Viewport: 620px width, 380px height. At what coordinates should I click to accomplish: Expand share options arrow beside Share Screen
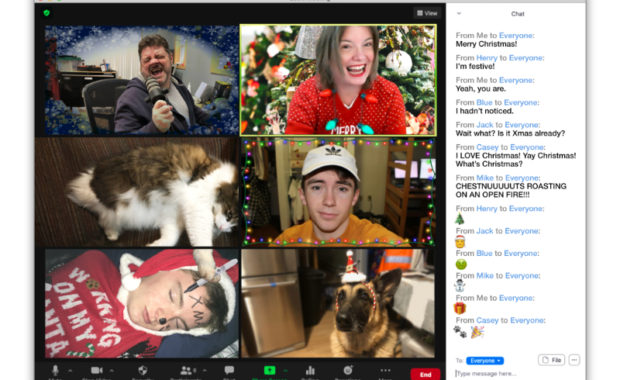click(x=285, y=371)
